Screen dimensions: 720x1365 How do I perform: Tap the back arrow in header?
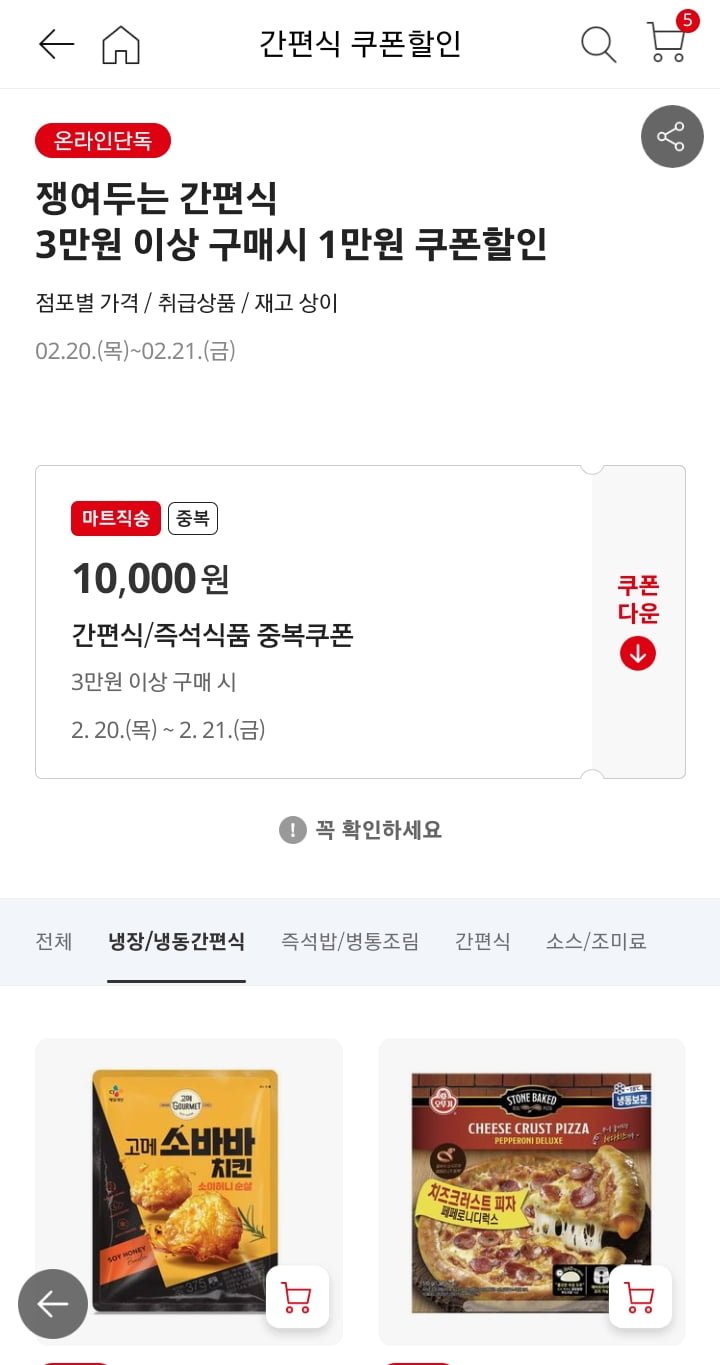pos(56,44)
